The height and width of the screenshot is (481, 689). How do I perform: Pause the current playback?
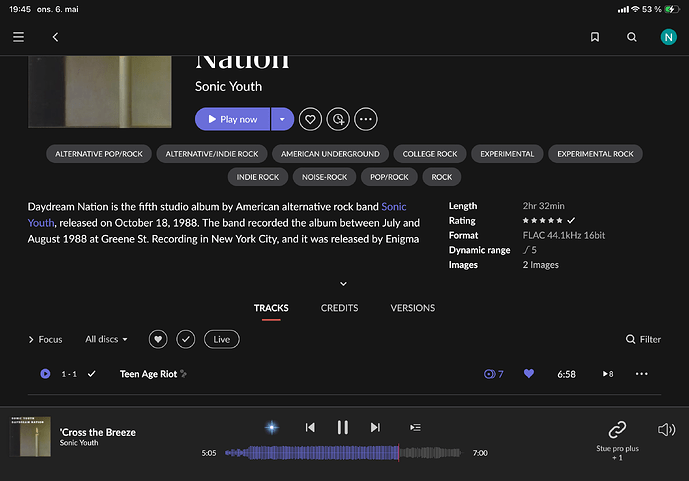point(343,427)
